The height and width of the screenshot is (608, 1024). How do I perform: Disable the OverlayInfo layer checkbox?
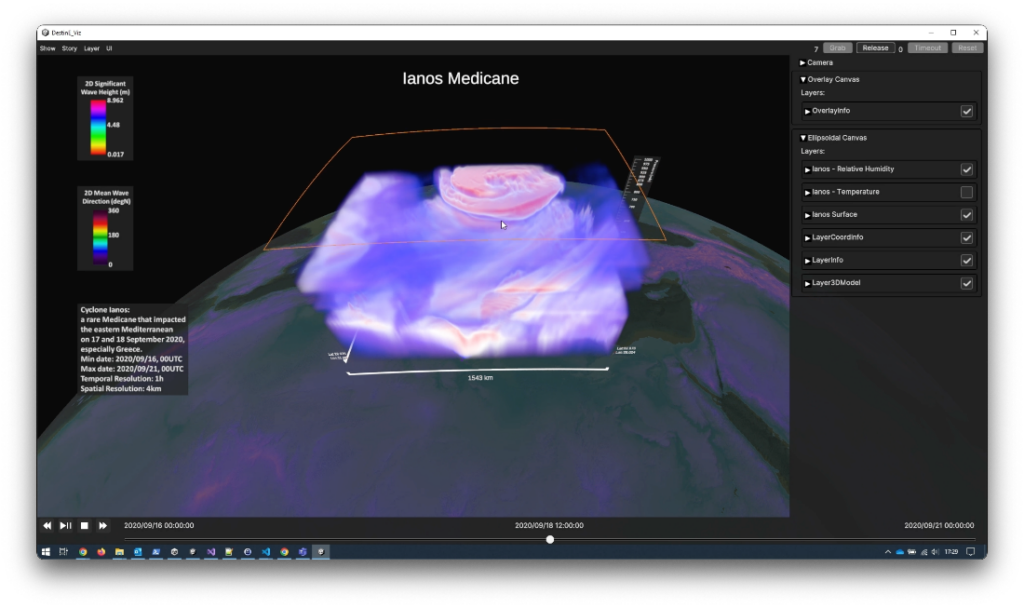(966, 111)
